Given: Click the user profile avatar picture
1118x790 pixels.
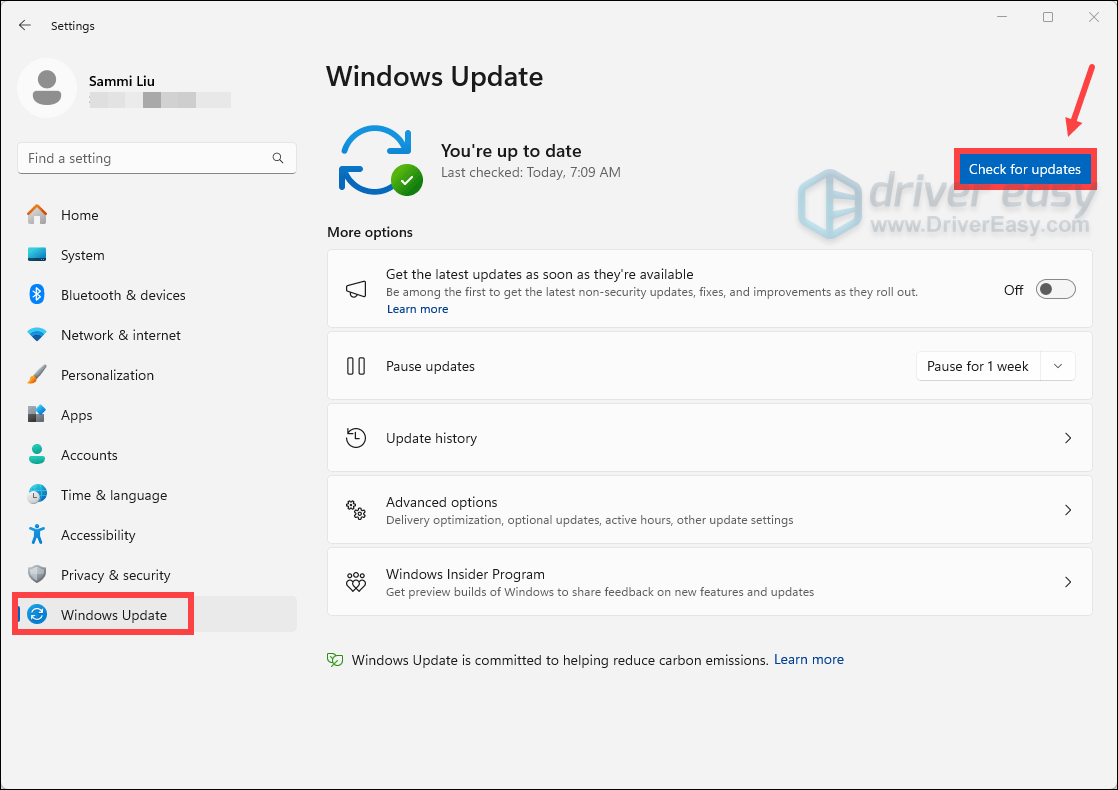Looking at the screenshot, I should (46, 88).
